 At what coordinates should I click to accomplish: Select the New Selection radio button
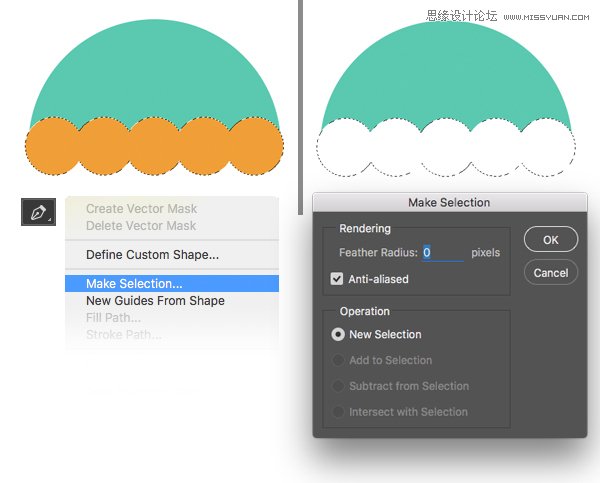pyautogui.click(x=338, y=334)
